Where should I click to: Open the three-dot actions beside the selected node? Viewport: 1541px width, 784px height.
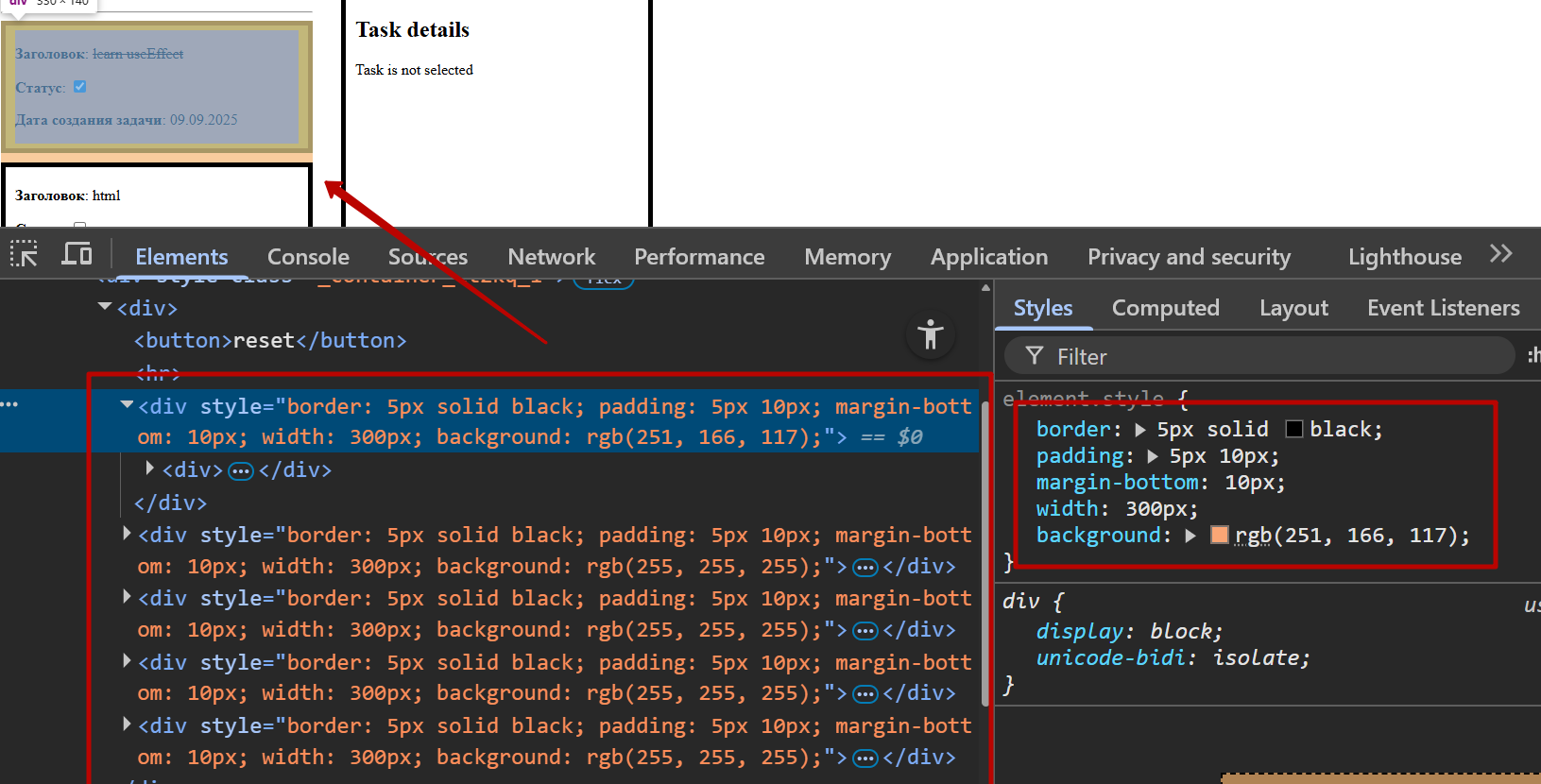[x=9, y=404]
